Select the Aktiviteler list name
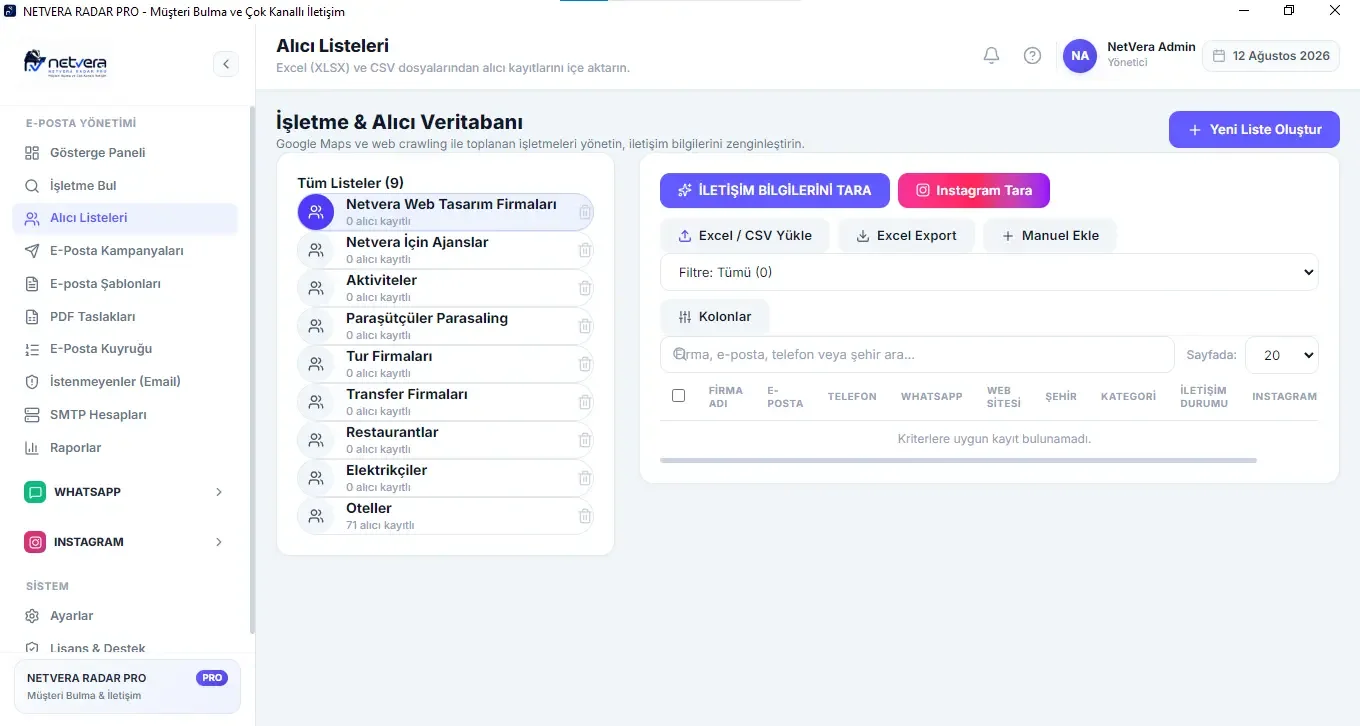The height and width of the screenshot is (726, 1360). point(381,281)
